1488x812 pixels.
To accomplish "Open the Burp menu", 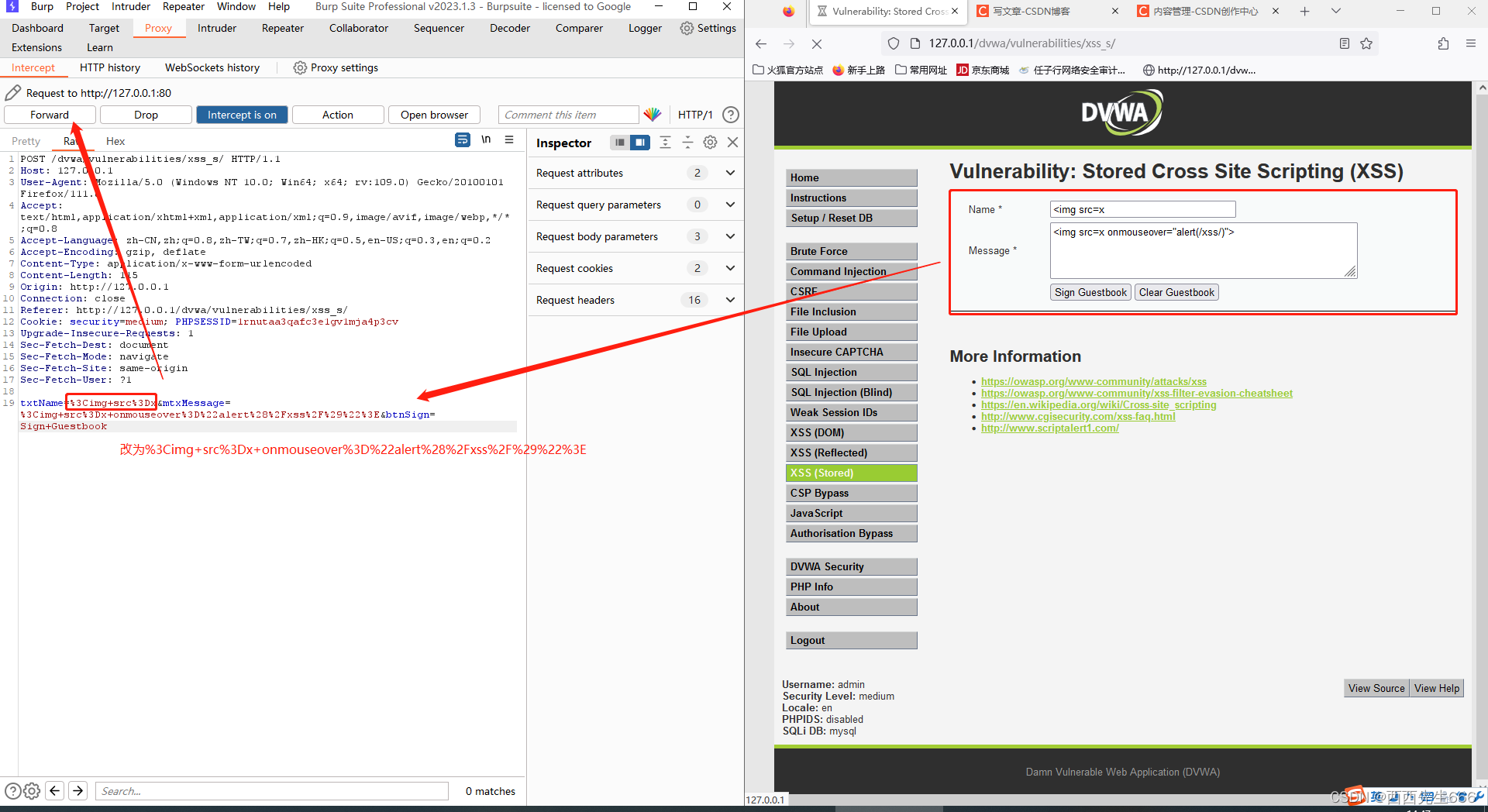I will (42, 6).
